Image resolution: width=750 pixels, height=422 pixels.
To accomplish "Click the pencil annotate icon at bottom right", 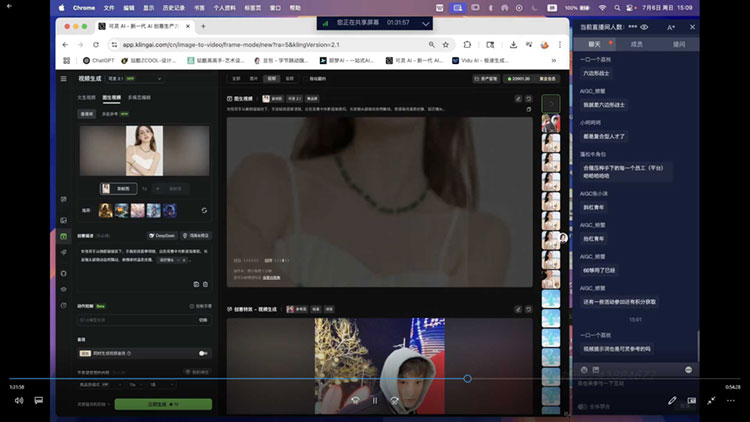I will click(672, 400).
